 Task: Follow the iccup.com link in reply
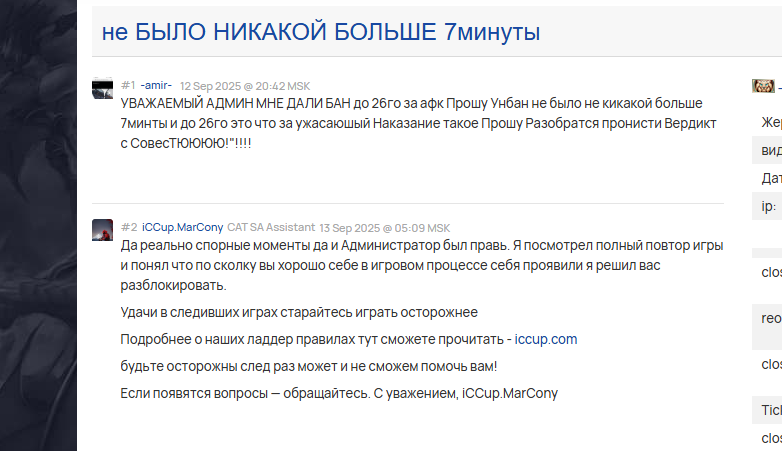click(x=546, y=339)
